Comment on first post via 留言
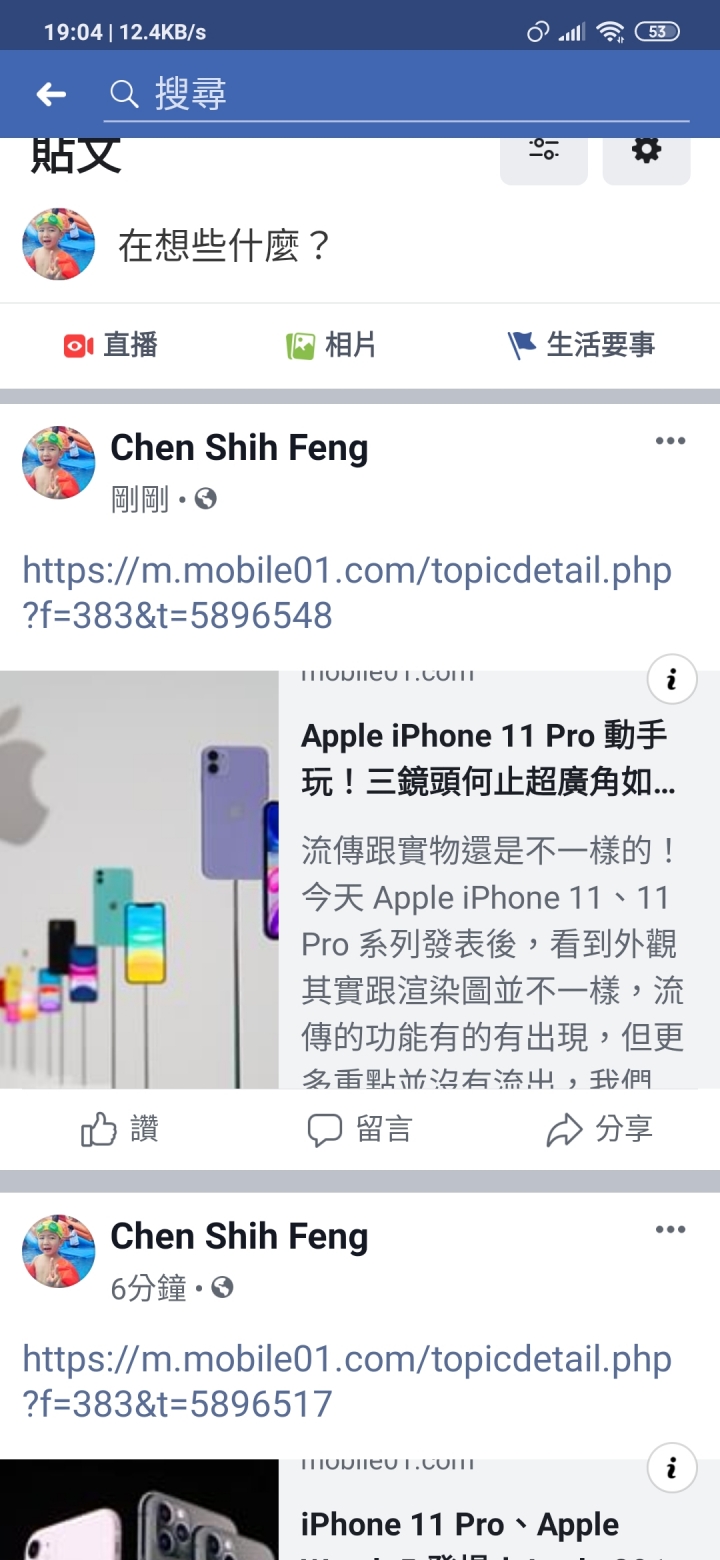Viewport: 720px width, 1560px height. click(359, 1130)
